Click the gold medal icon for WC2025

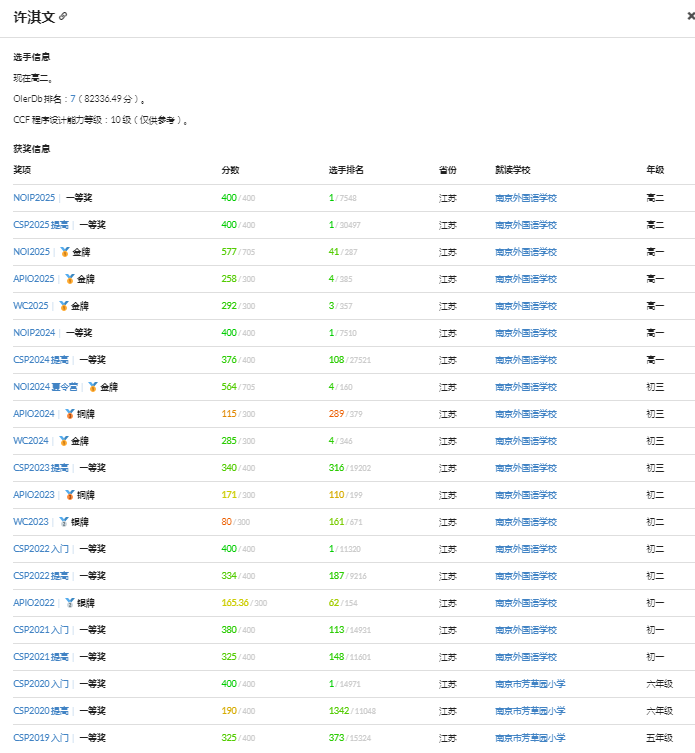click(x=64, y=306)
